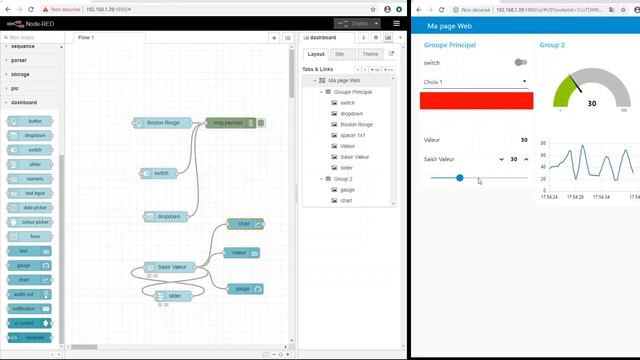Select colour picker node in palette
This screenshot has width=640, height=360.
(30, 222)
